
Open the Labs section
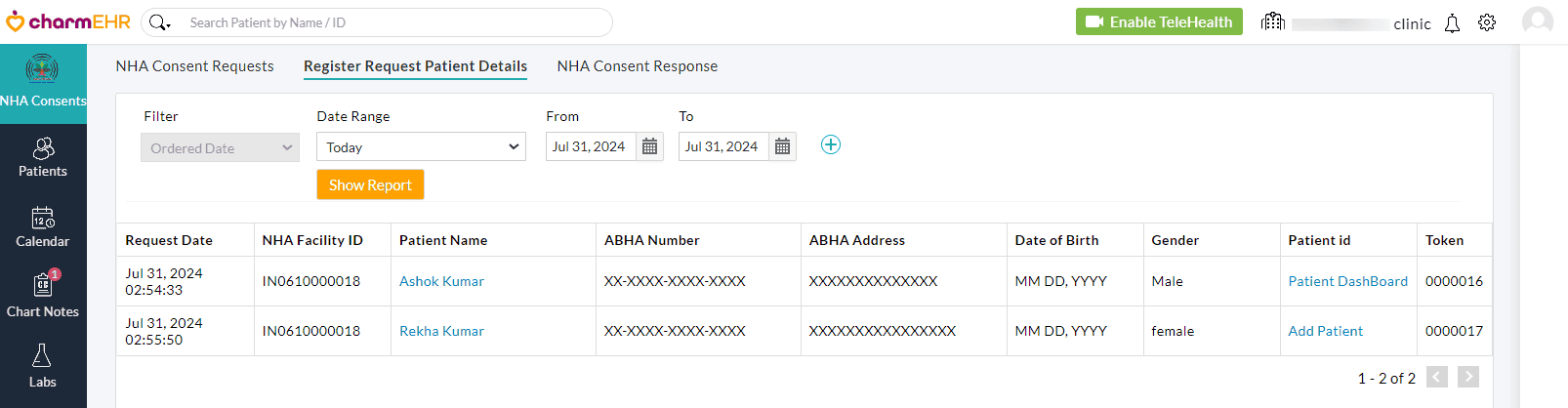(x=43, y=367)
